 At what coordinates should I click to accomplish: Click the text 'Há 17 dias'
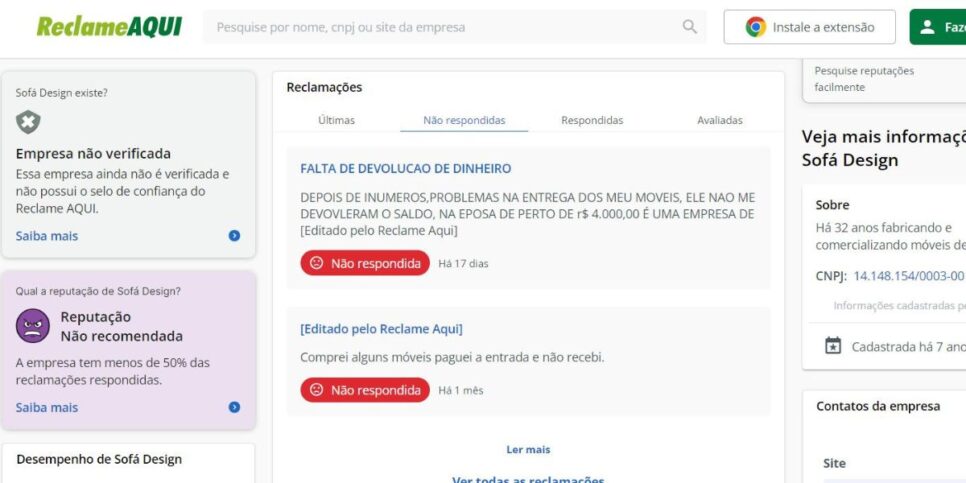point(463,264)
